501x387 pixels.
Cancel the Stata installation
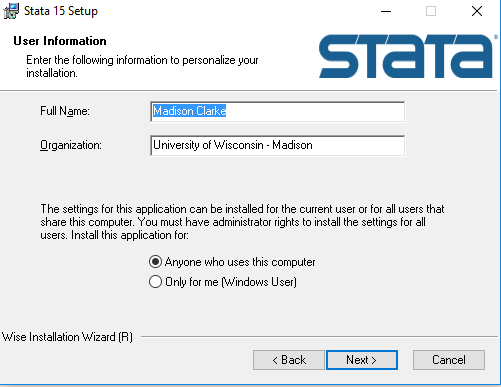coord(449,360)
